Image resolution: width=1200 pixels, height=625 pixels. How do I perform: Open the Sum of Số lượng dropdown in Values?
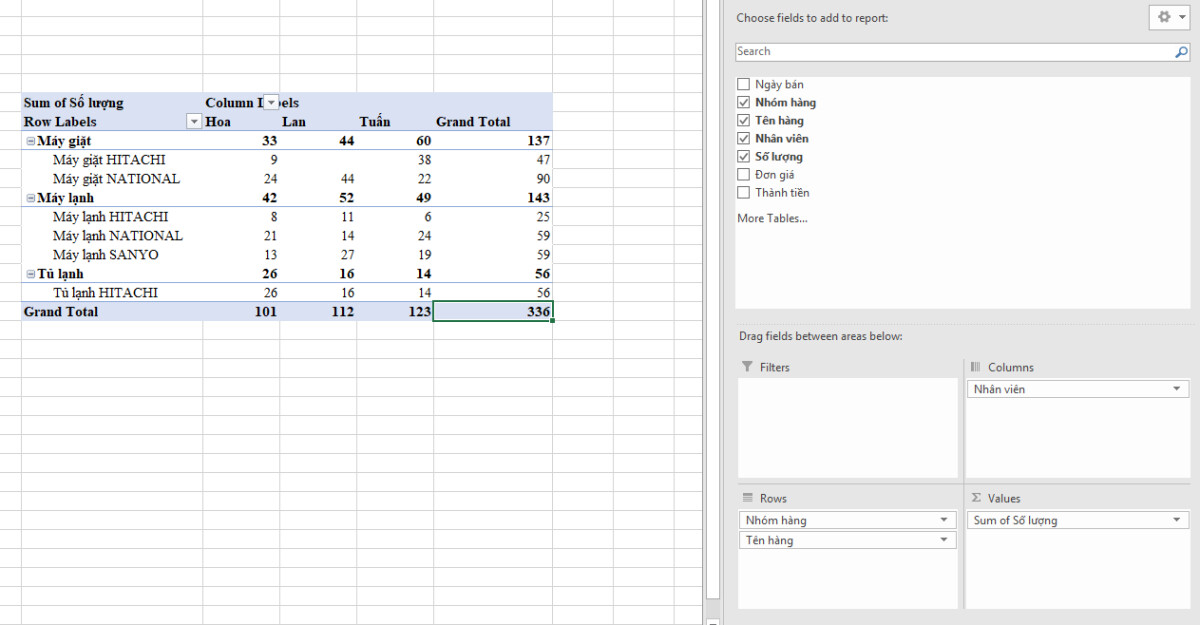coord(1175,520)
